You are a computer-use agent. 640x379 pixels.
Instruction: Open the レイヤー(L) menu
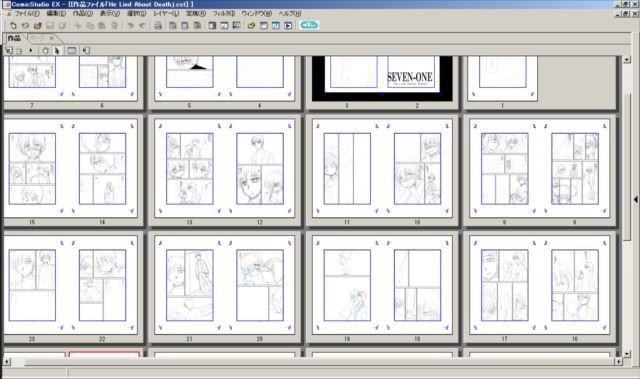[x=166, y=13]
